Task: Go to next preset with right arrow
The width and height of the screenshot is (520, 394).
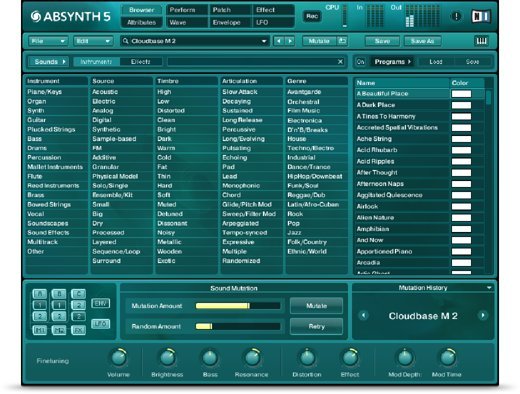Action: pyautogui.click(x=290, y=41)
